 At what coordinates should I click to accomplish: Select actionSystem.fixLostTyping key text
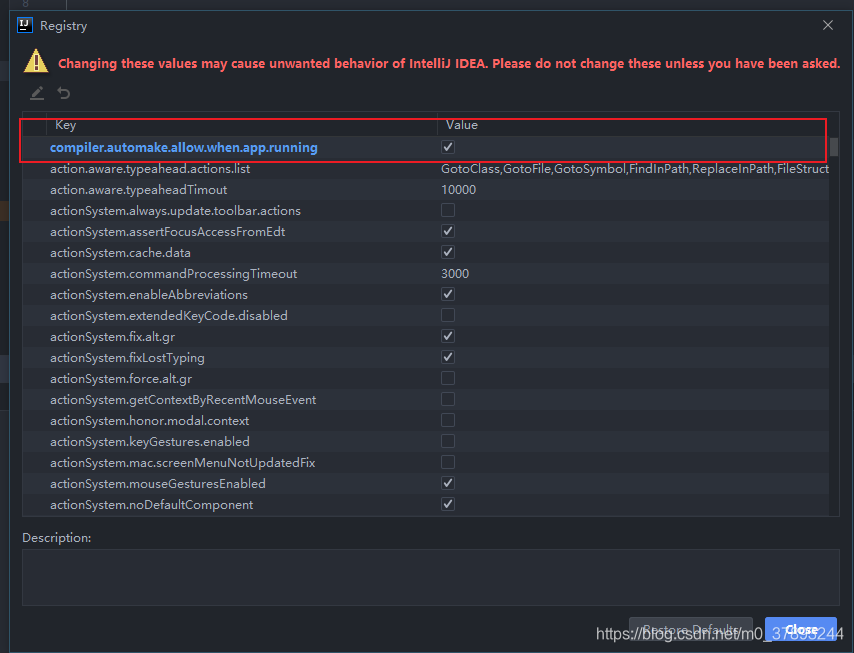tap(127, 357)
